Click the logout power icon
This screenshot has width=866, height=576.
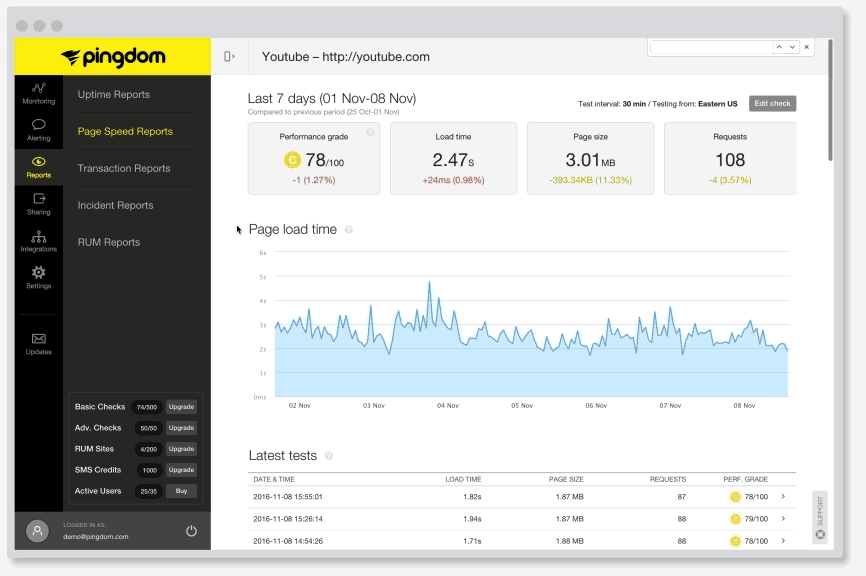click(191, 531)
